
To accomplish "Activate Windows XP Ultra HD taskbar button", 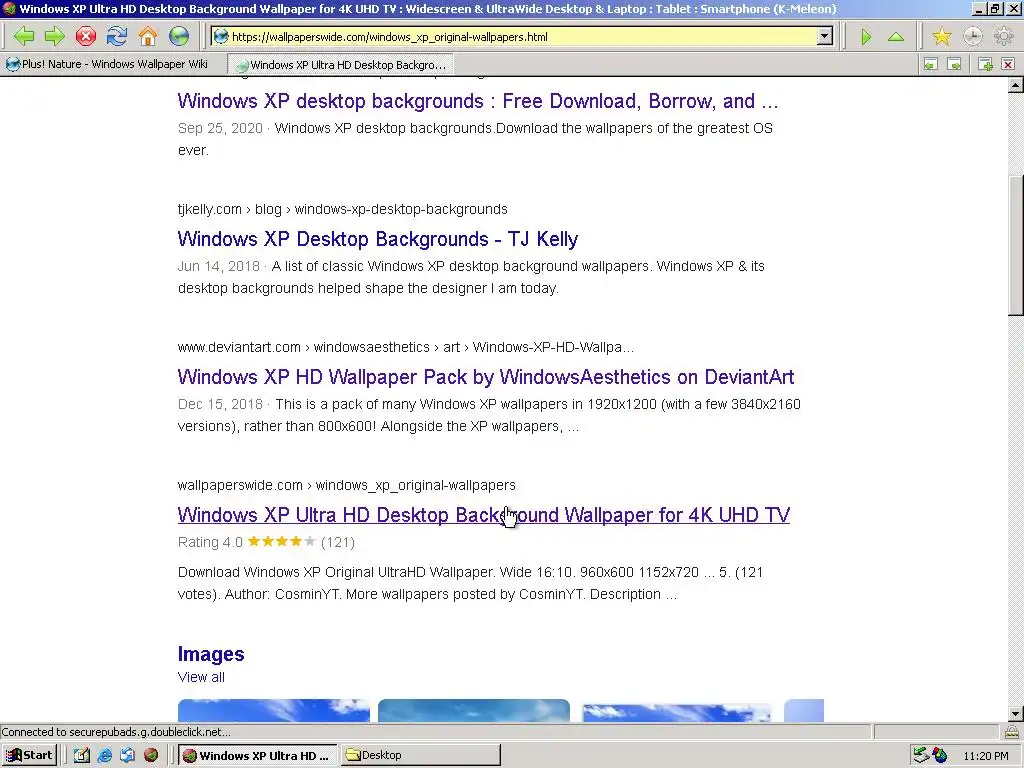I will 258,756.
